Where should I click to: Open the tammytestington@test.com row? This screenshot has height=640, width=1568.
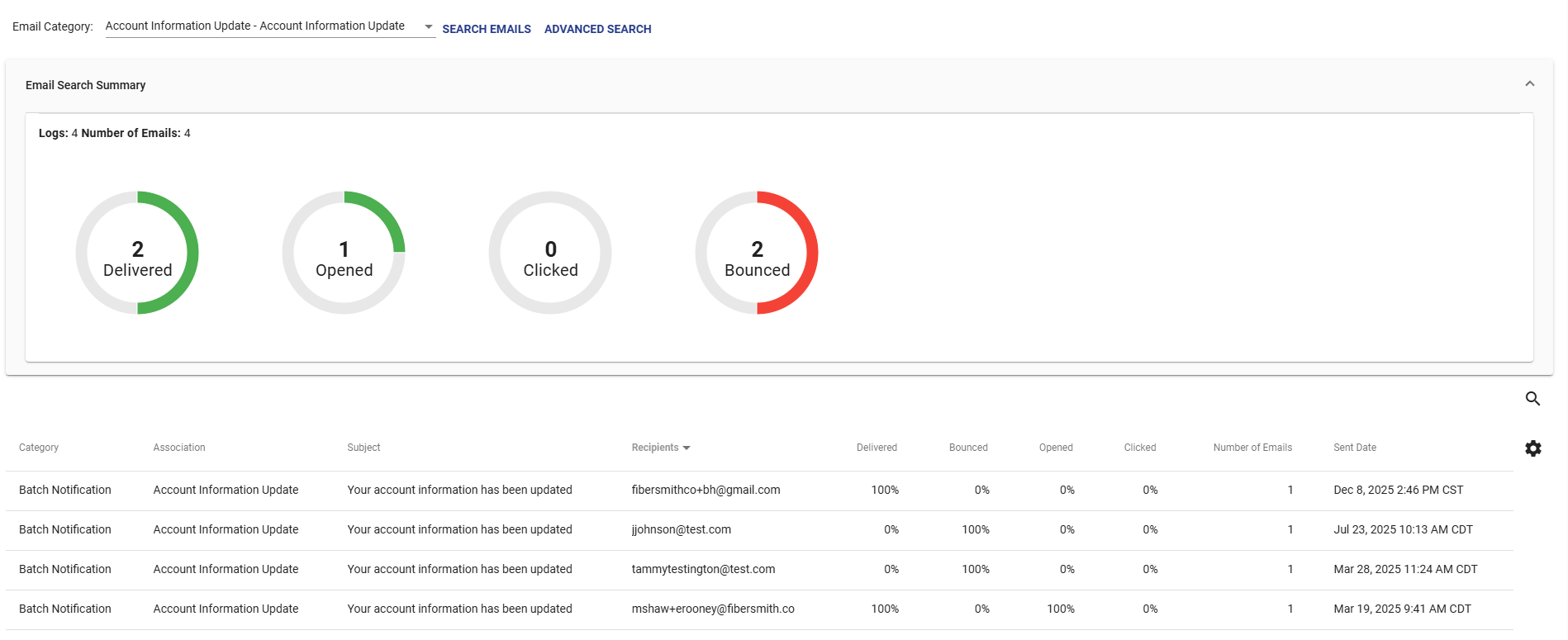tap(703, 569)
